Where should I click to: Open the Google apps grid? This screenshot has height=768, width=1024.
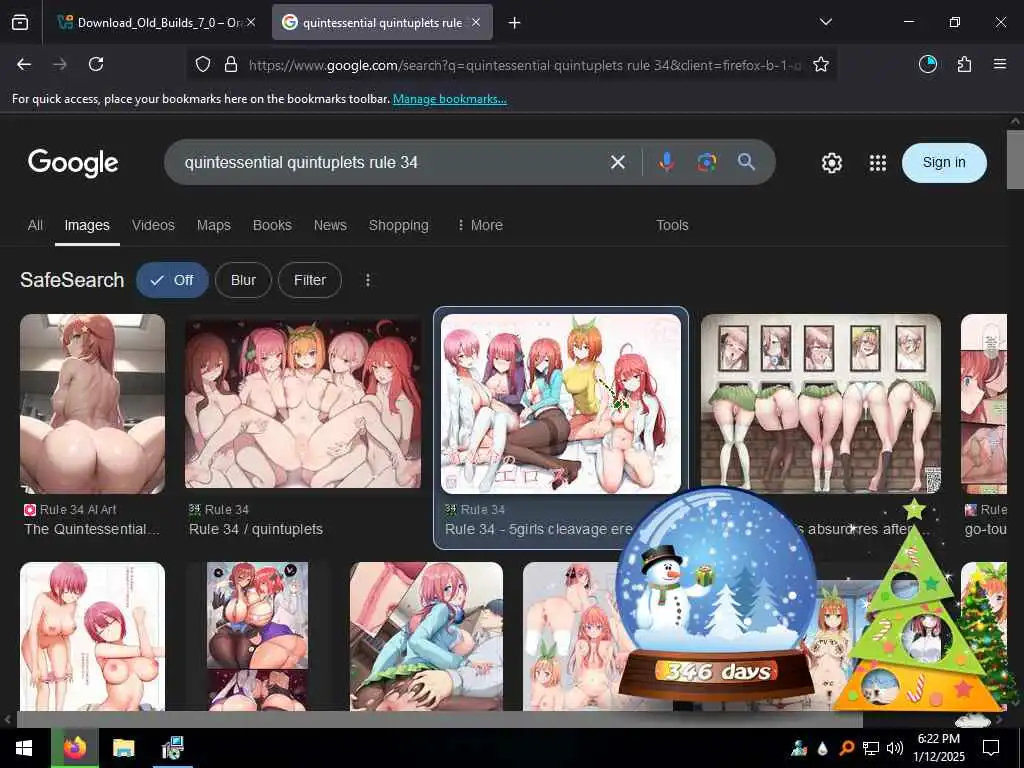click(x=878, y=163)
